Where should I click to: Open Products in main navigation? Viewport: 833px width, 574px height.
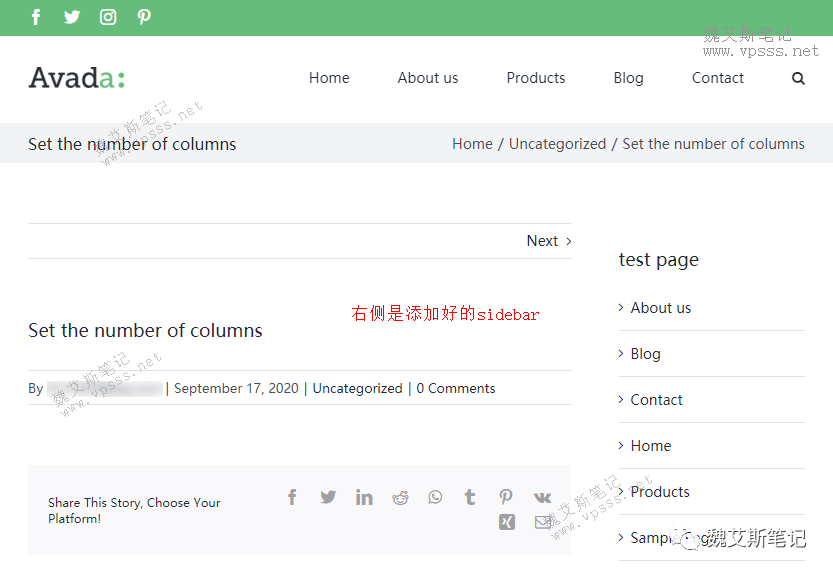(536, 78)
